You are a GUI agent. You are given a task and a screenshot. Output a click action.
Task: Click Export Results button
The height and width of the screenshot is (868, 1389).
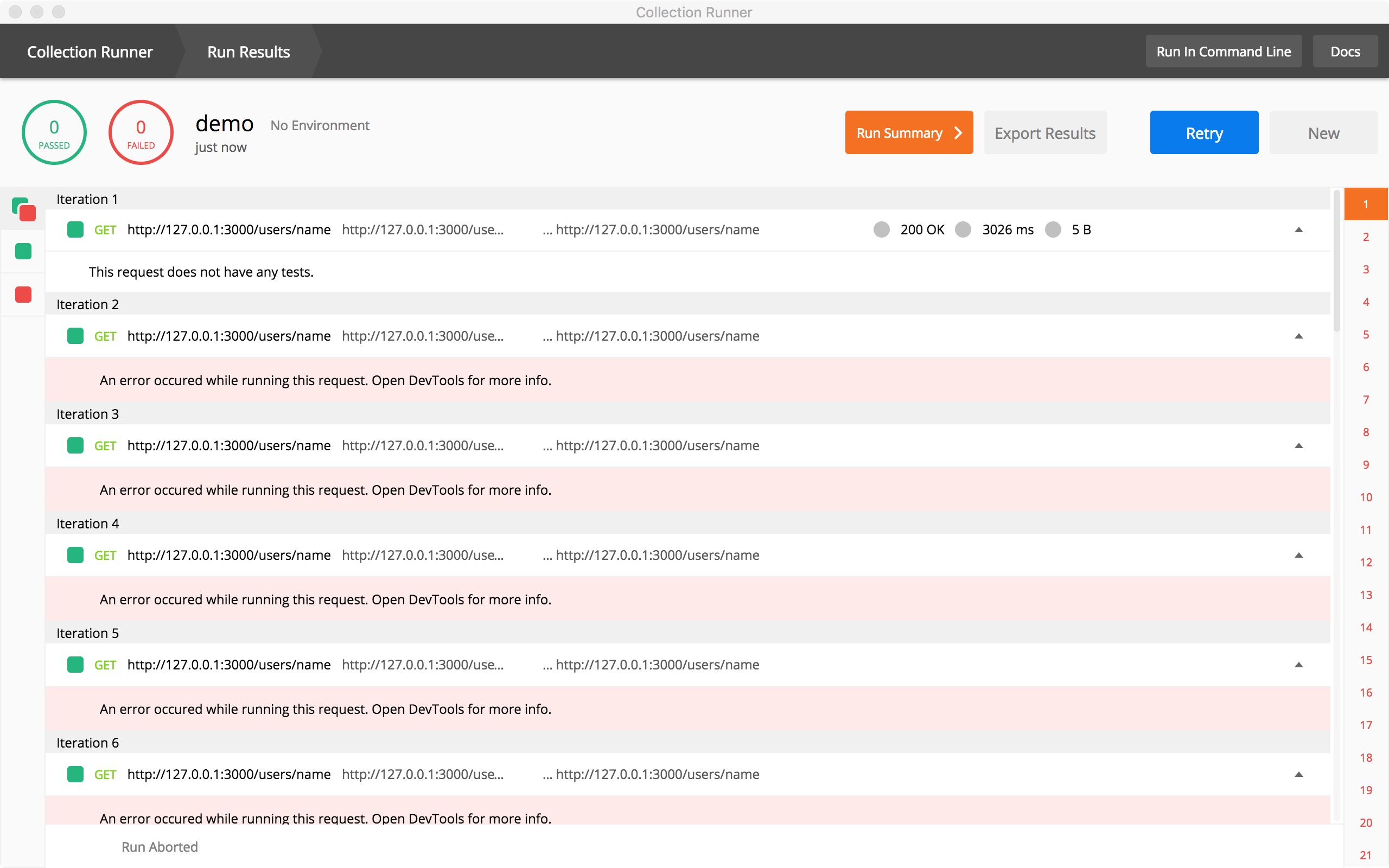click(x=1044, y=132)
